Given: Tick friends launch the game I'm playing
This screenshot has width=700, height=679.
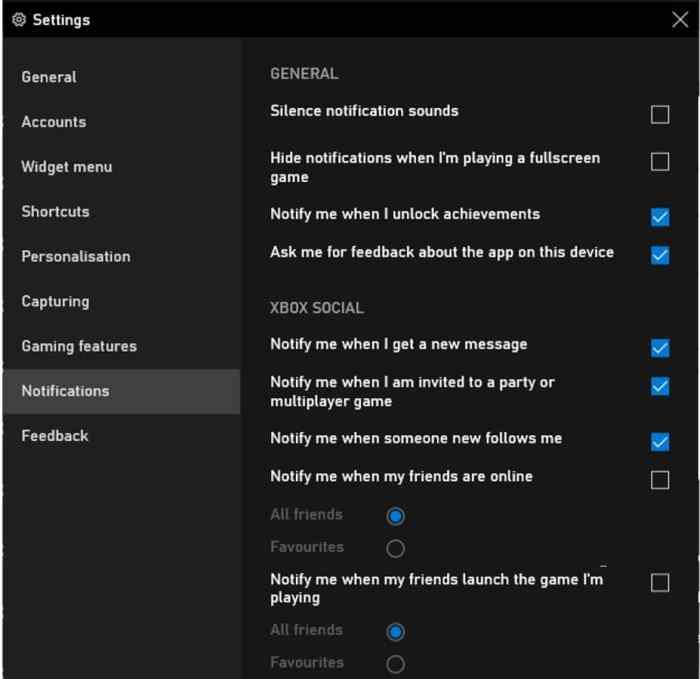Looking at the screenshot, I should pos(659,583).
